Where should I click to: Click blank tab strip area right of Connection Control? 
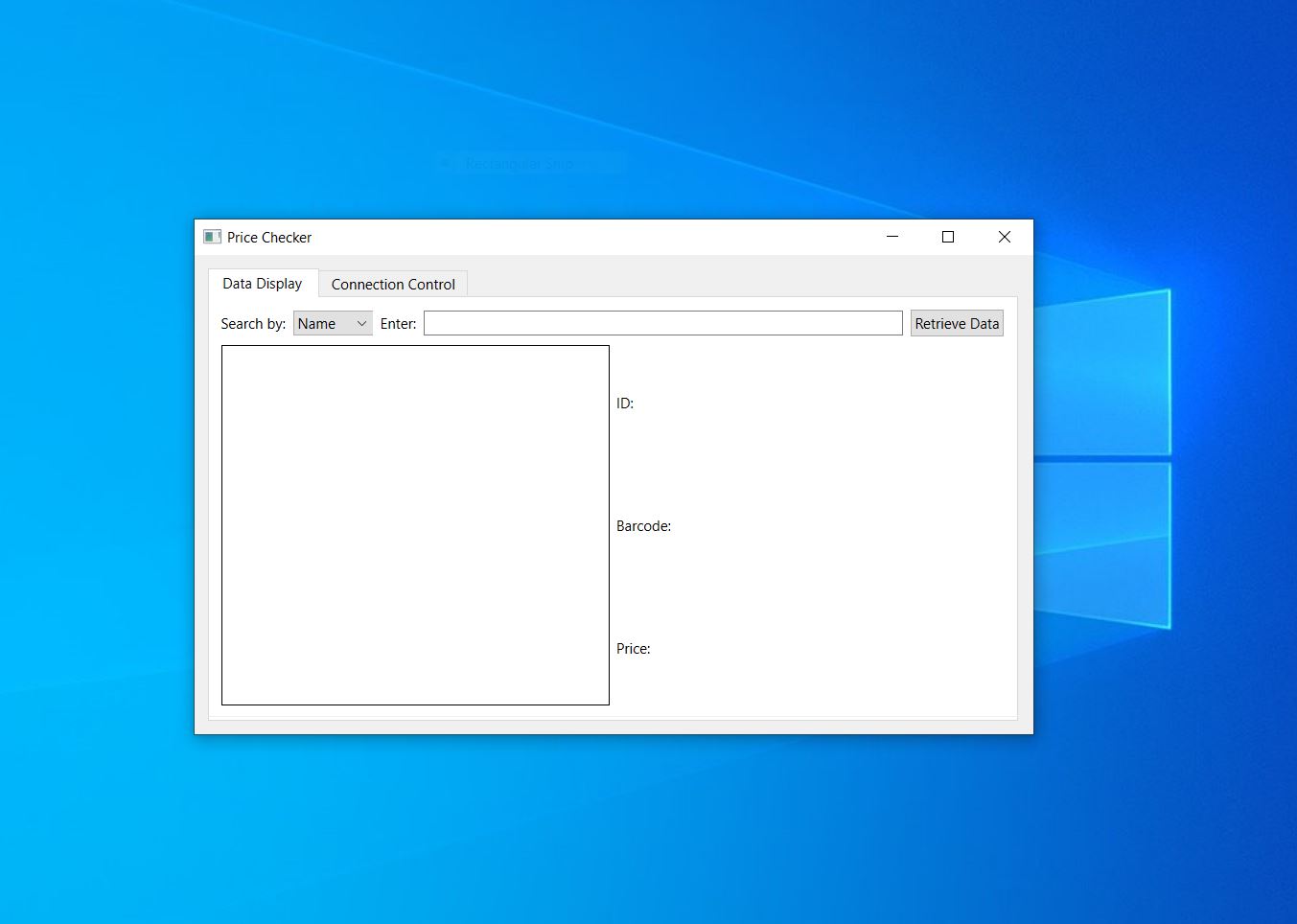point(738,284)
